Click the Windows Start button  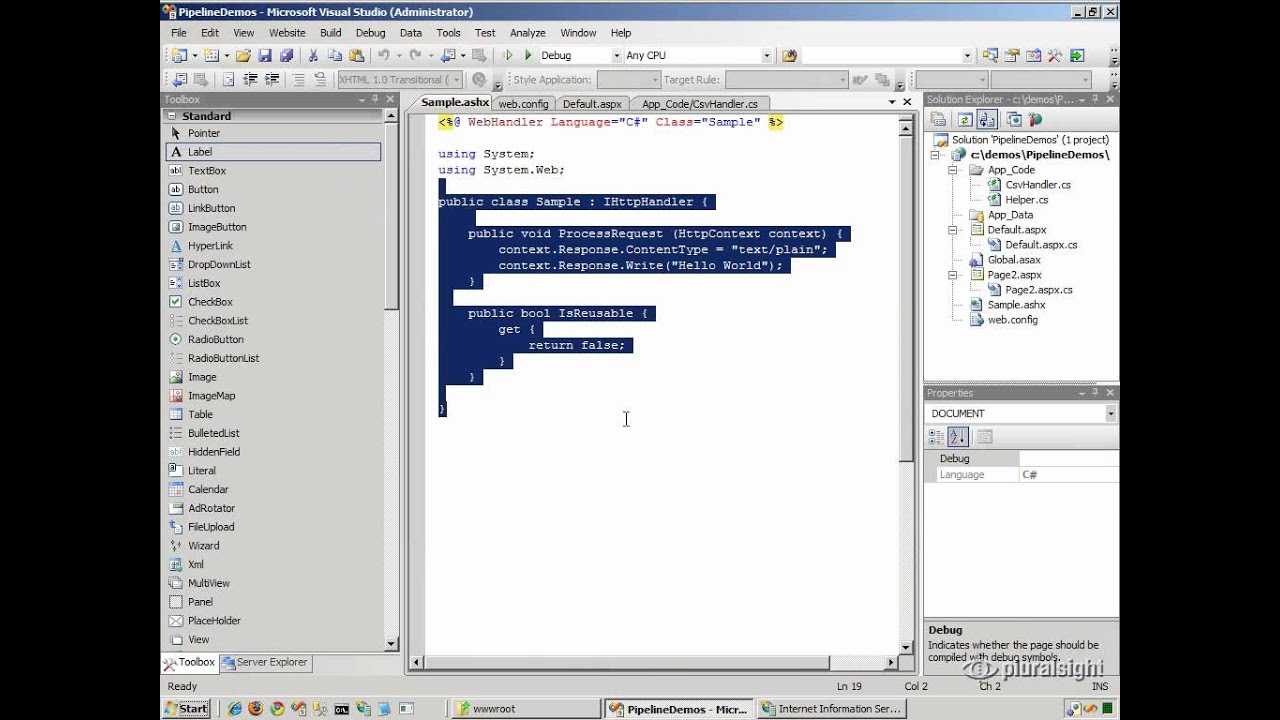187,709
